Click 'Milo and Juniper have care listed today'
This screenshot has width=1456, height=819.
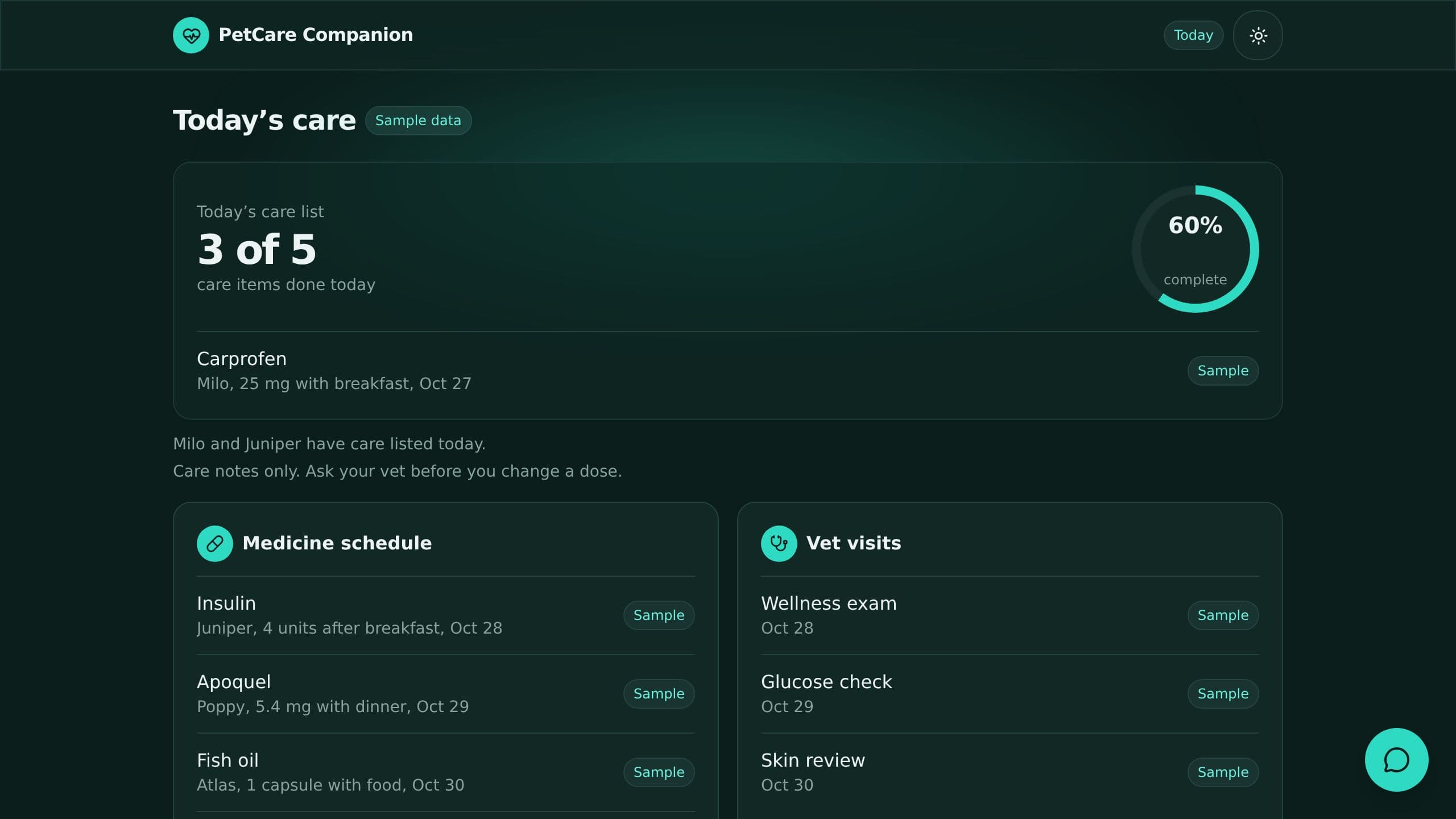click(329, 444)
